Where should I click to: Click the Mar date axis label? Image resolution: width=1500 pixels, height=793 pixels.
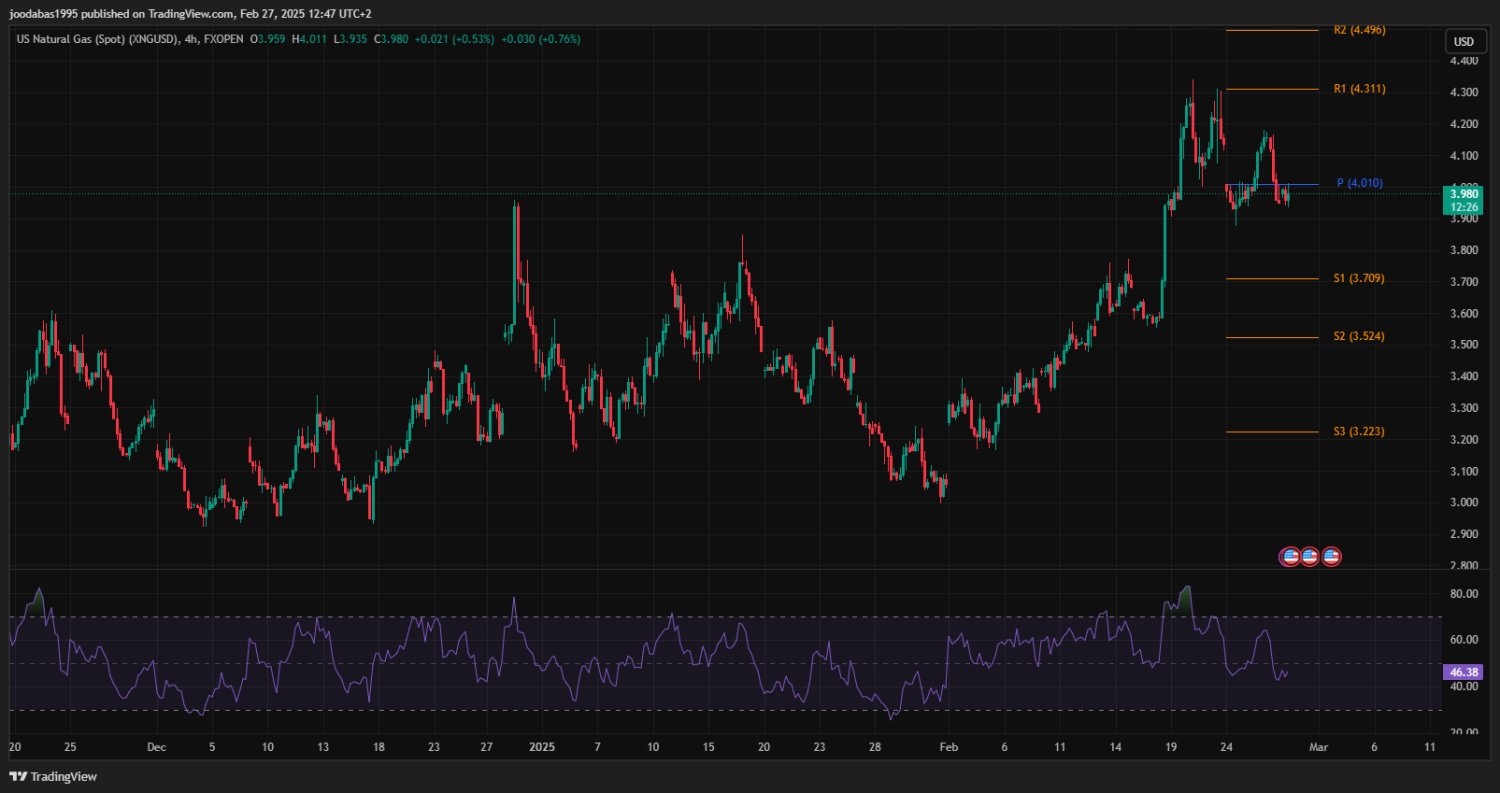(1319, 747)
